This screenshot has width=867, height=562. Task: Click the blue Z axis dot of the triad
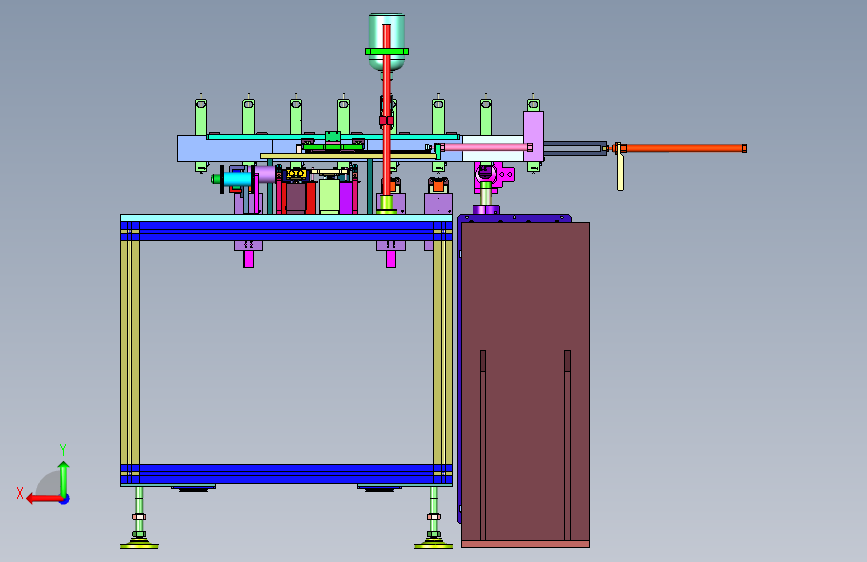[65, 499]
